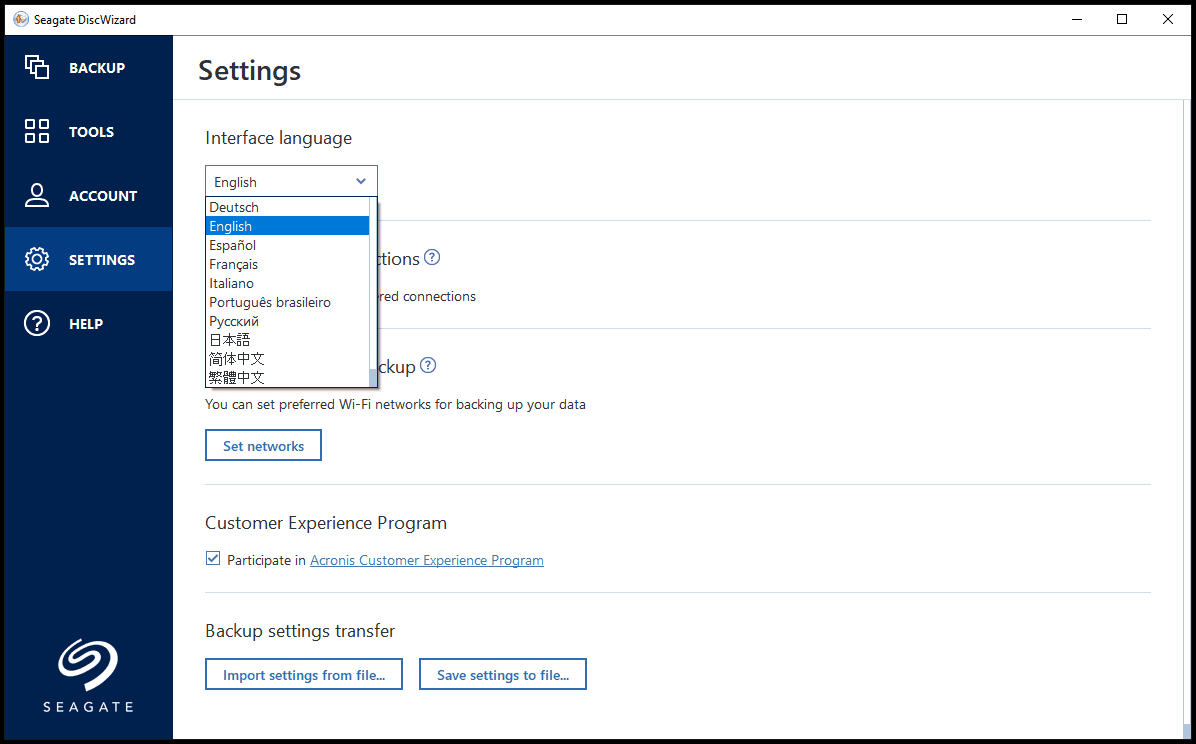This screenshot has width=1196, height=744.
Task: Click the Seagate logo in sidebar
Action: [x=88, y=676]
